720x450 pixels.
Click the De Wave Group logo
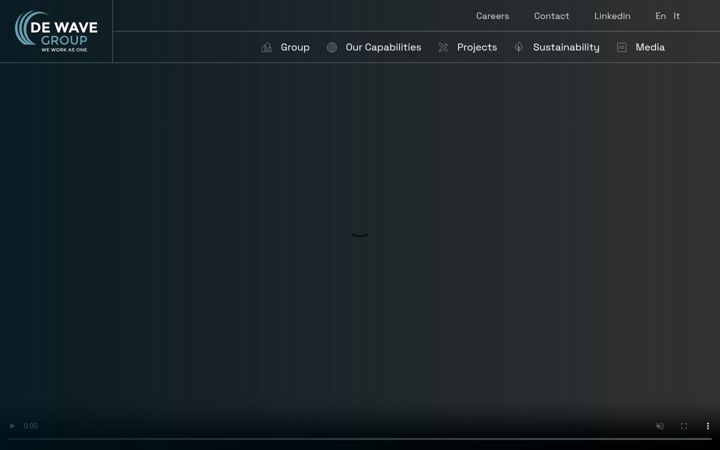[x=56, y=31]
